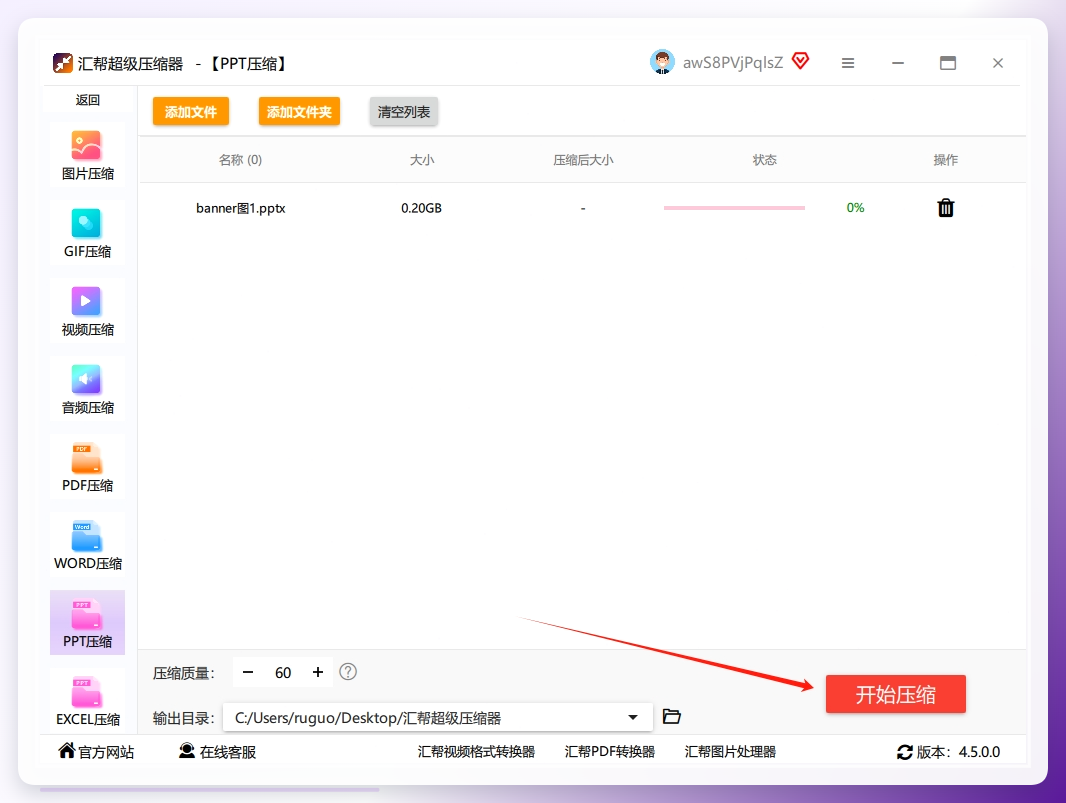Image resolution: width=1066 pixels, height=803 pixels.
Task: Open the 图片压缩 image compression tool
Action: [x=87, y=156]
